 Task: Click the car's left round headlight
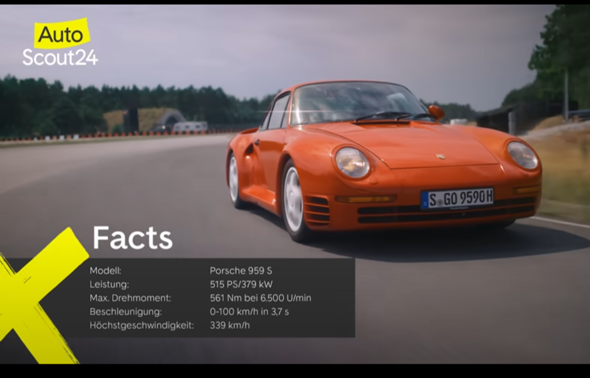tap(352, 162)
